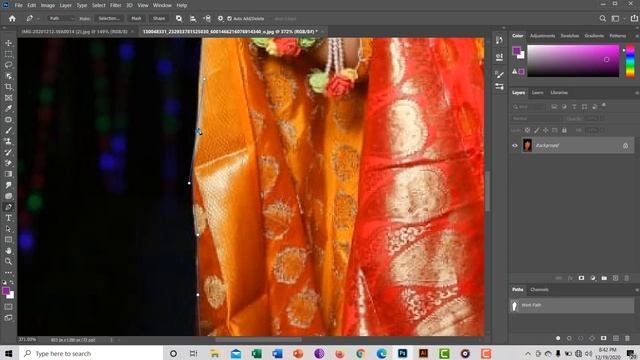This screenshot has height=360, width=640.
Task: Select the Eyedropper tool
Action: (x=8, y=109)
